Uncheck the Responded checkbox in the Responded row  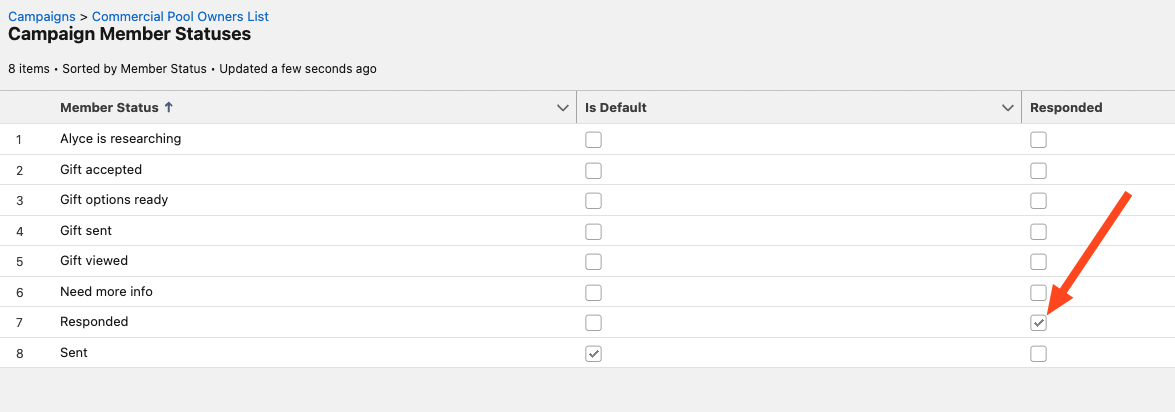click(1038, 323)
